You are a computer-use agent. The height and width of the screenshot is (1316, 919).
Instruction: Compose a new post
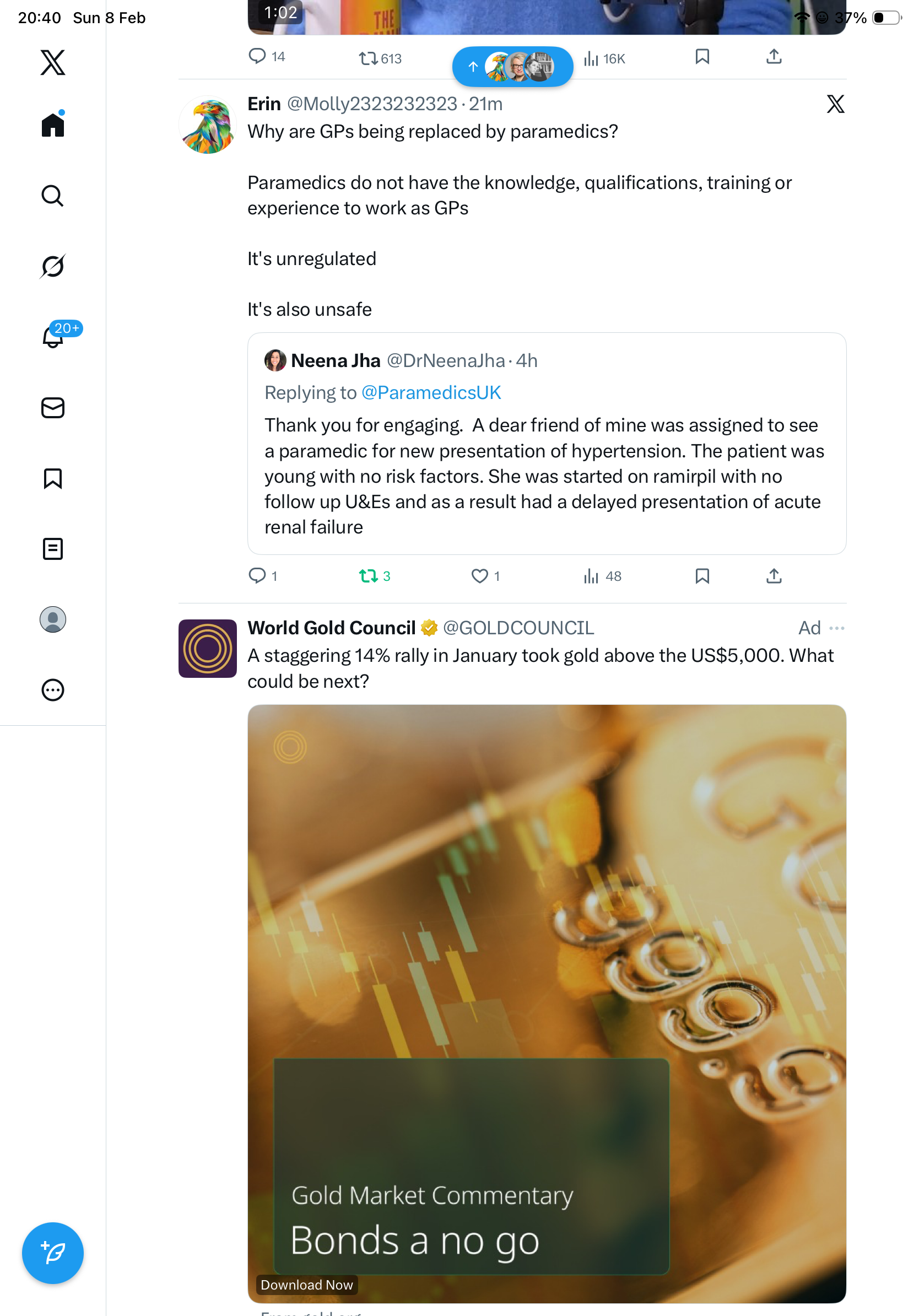tap(53, 1253)
